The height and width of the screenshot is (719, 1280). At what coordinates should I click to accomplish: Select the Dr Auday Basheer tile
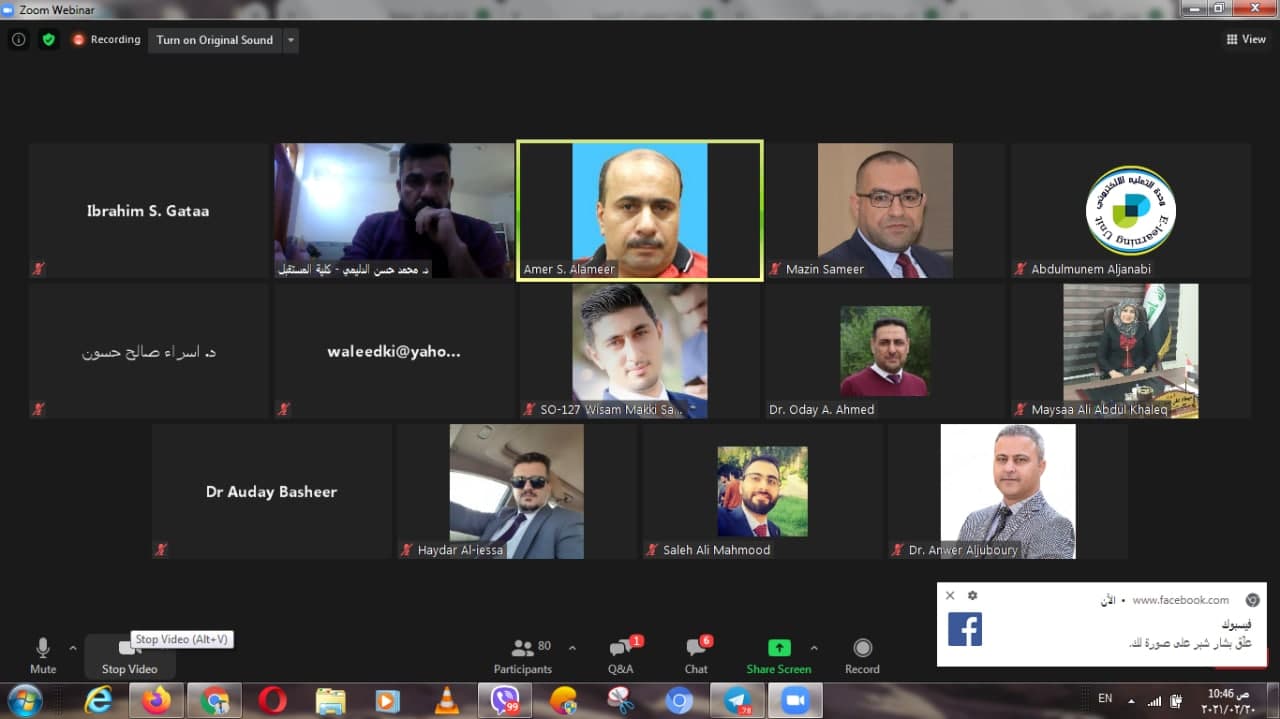pos(272,491)
